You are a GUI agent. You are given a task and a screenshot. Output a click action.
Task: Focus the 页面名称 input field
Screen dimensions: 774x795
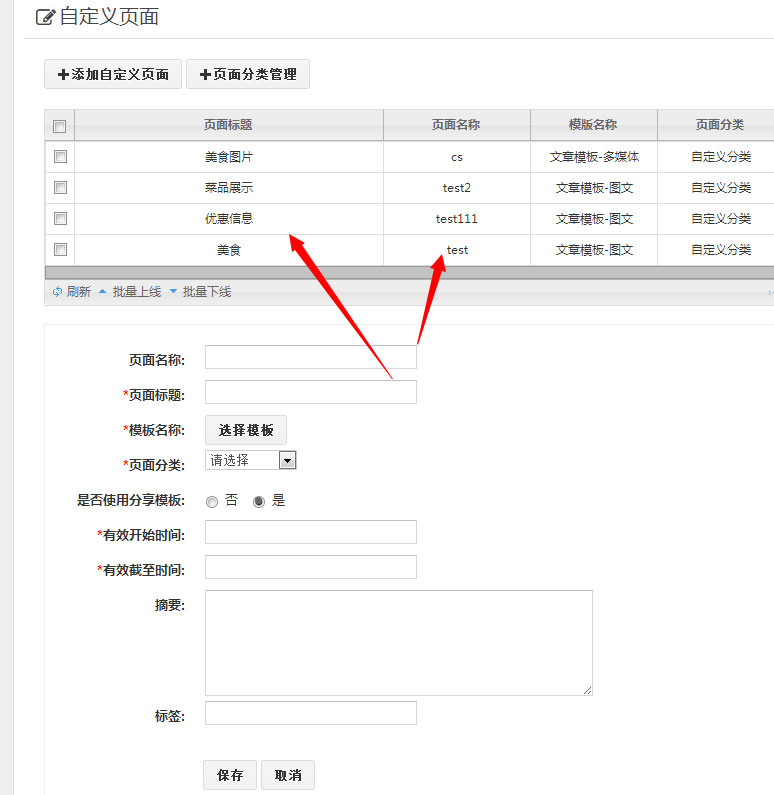311,357
